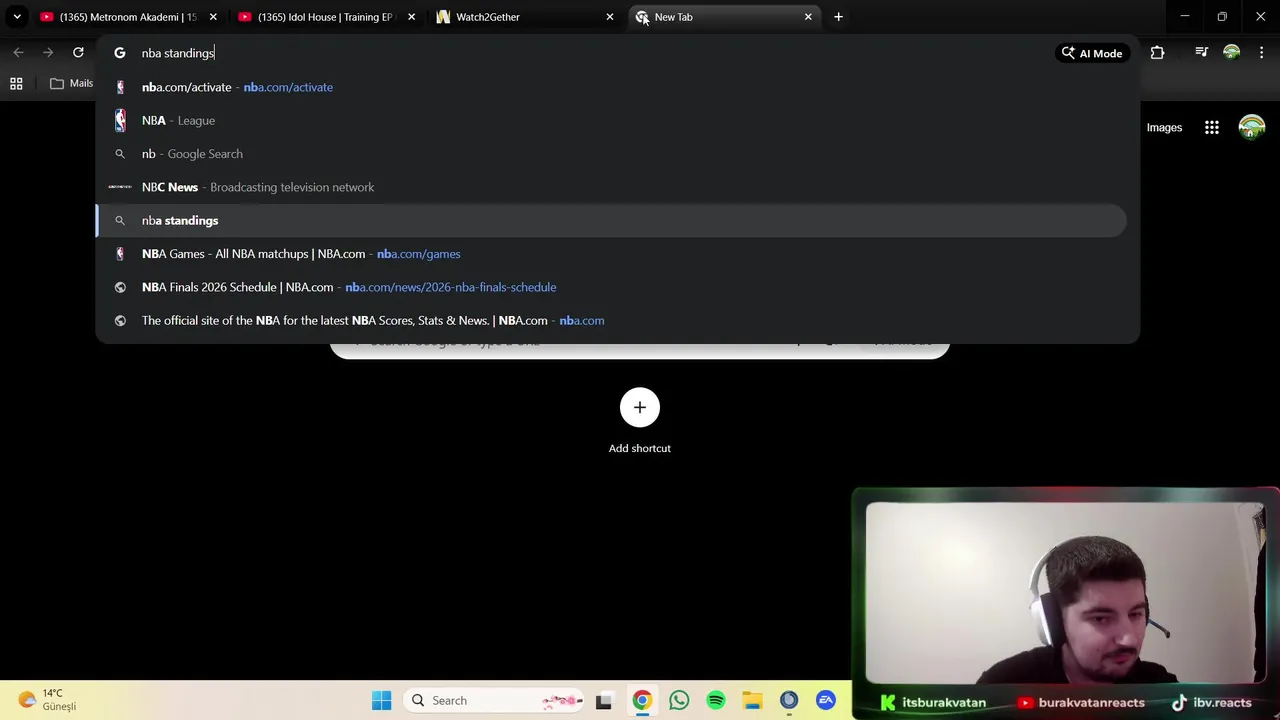Screen dimensions: 1280x720
Task: Open the Google account avatar
Action: [x=1252, y=127]
